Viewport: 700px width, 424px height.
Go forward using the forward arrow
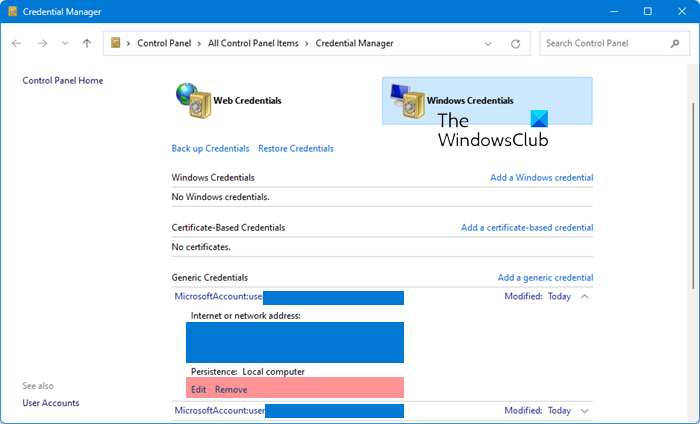pyautogui.click(x=42, y=43)
